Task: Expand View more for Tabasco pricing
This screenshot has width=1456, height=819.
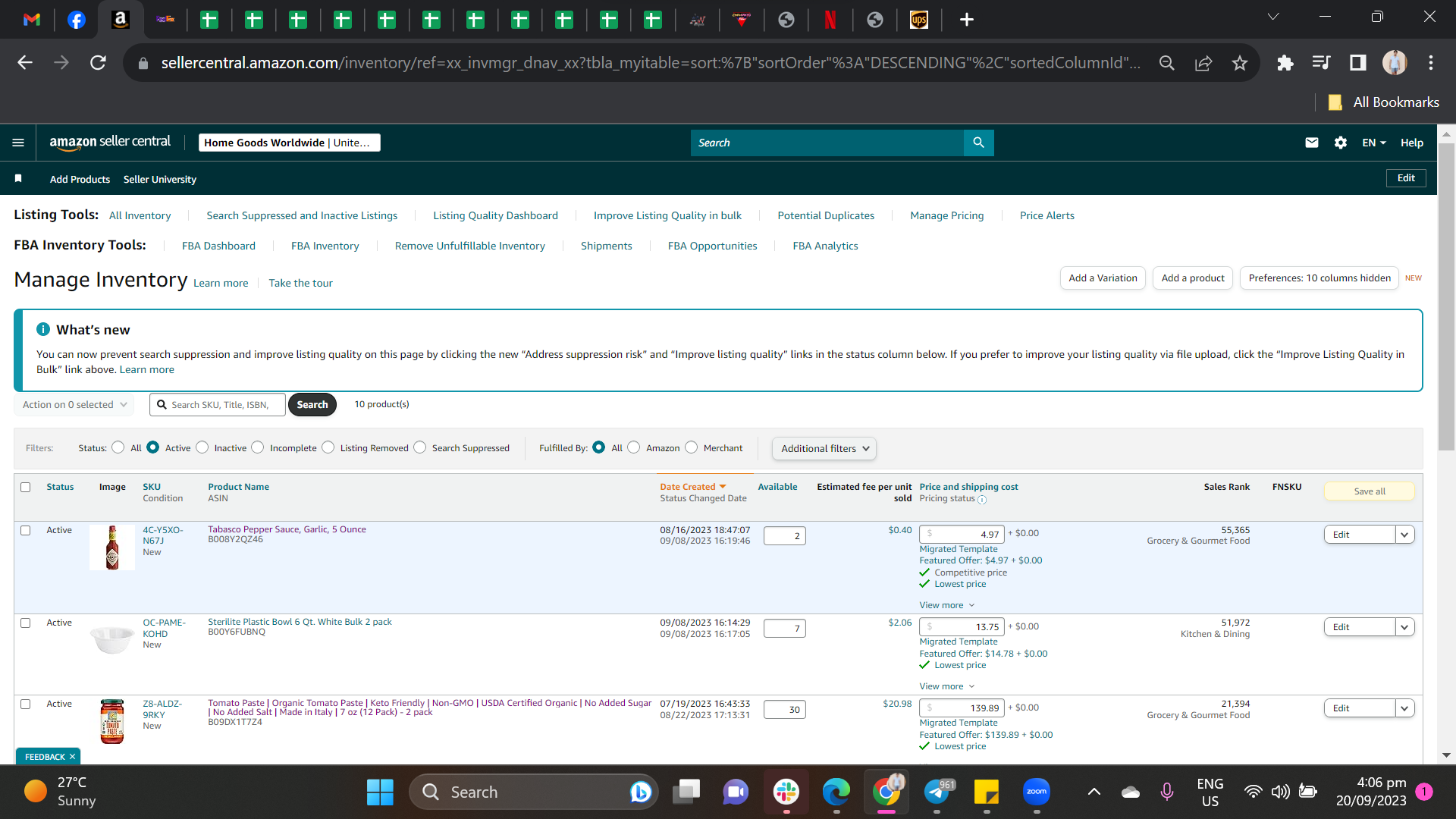Action: coord(946,605)
